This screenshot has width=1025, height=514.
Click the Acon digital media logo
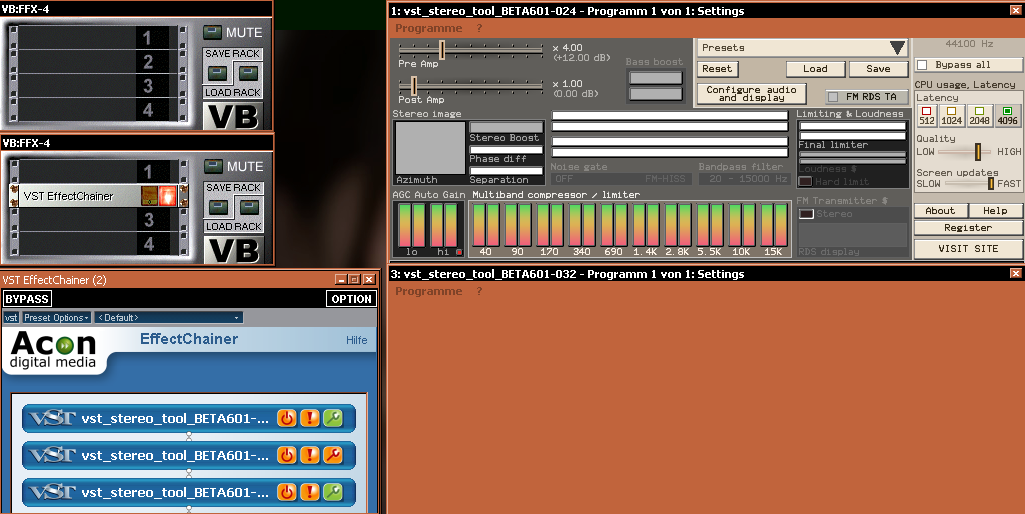click(x=53, y=350)
